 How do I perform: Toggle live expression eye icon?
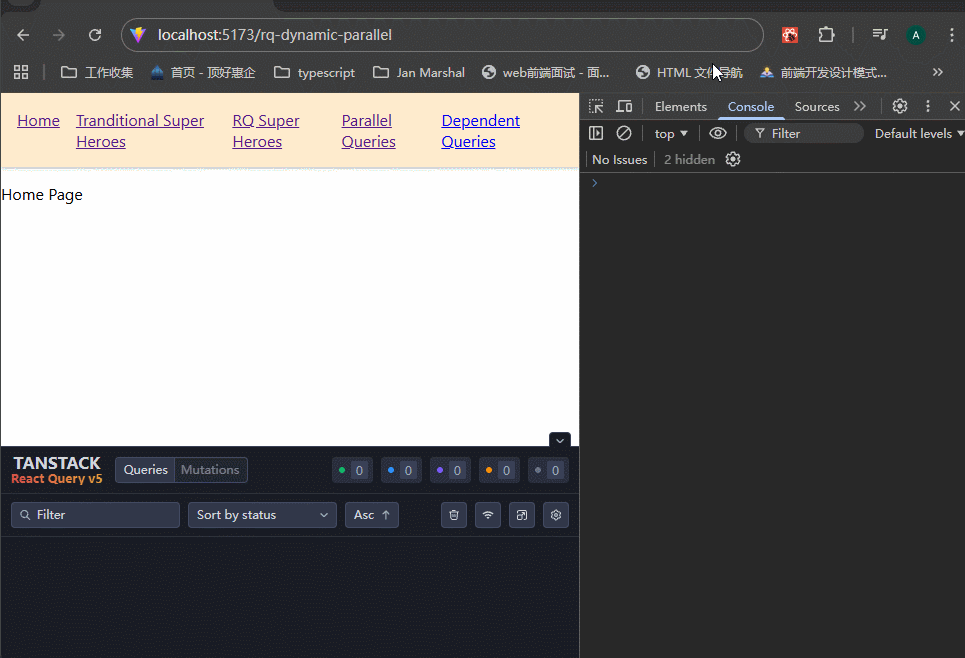click(718, 133)
